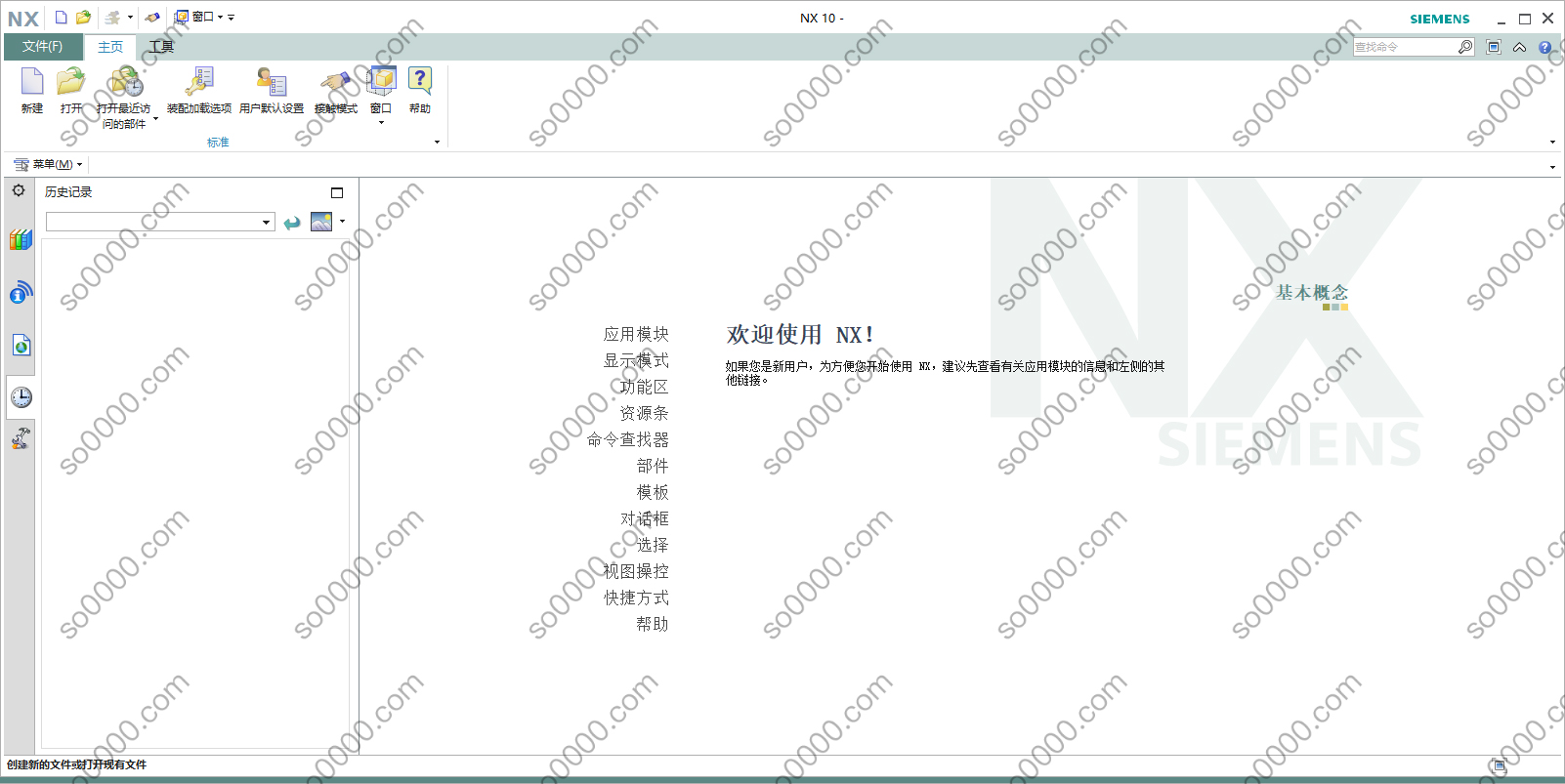Toggle 接触模式 touch mode in ribbon
Image resolution: width=1565 pixels, height=784 pixels.
tap(336, 91)
